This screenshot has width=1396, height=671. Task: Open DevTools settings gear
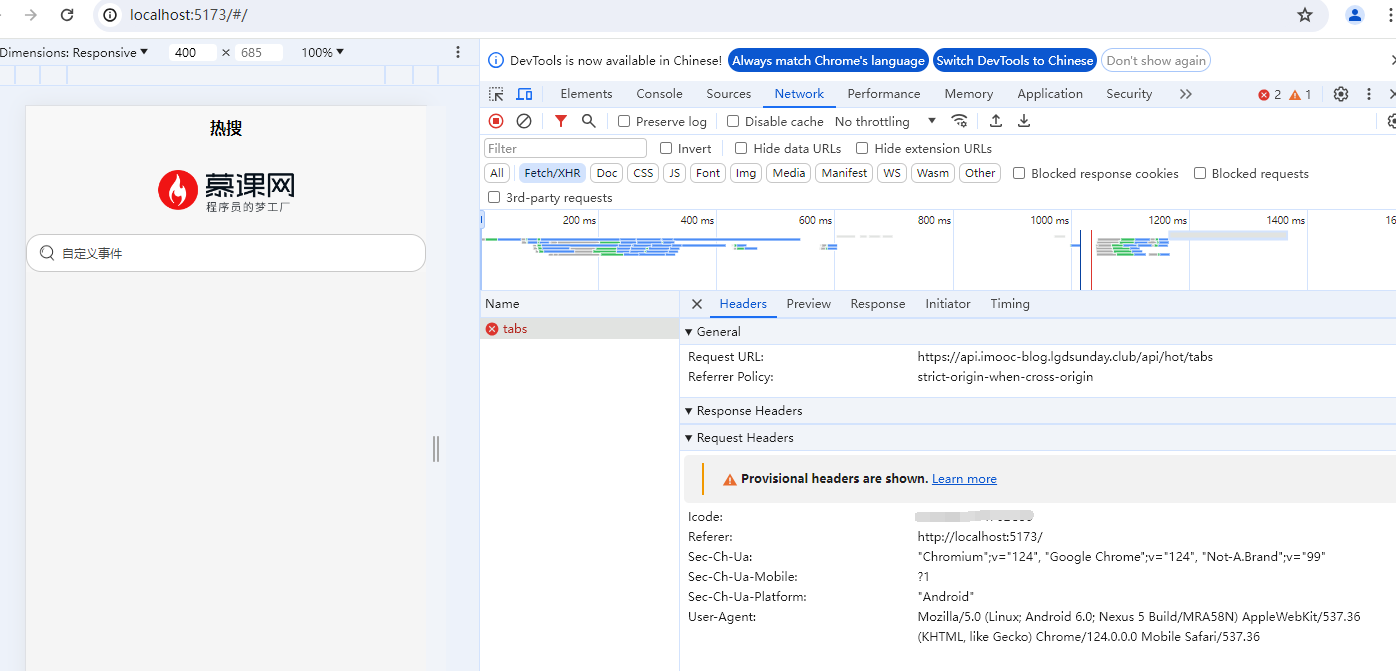1341,94
